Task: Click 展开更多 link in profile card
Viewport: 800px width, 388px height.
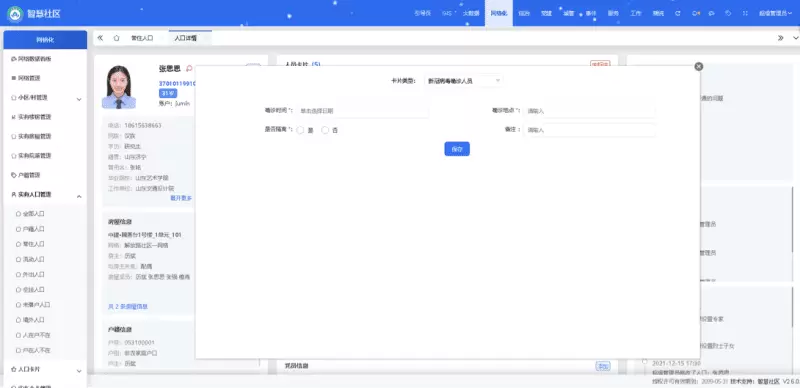Action: (x=181, y=198)
